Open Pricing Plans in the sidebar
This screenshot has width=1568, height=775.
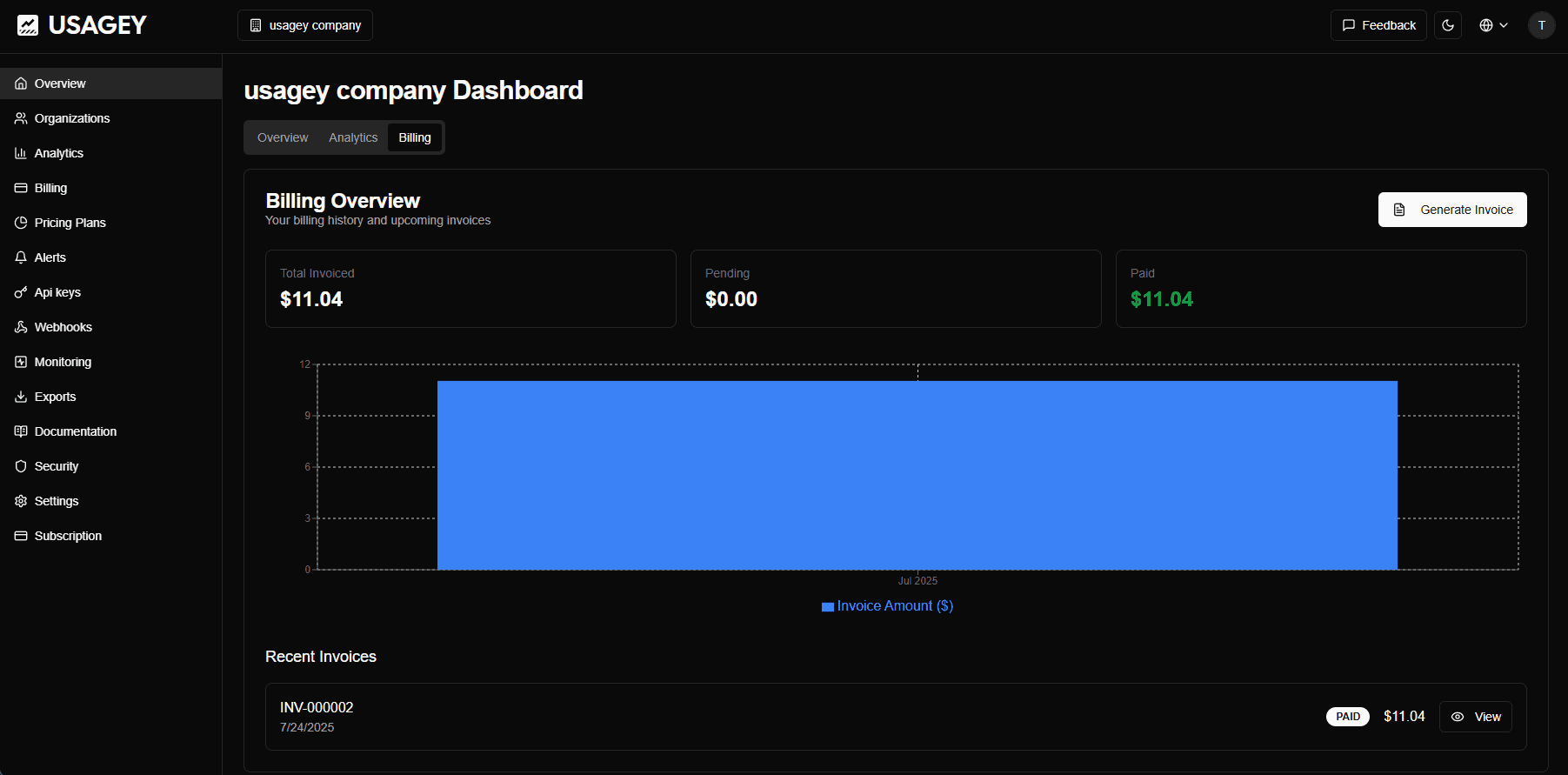(x=70, y=223)
